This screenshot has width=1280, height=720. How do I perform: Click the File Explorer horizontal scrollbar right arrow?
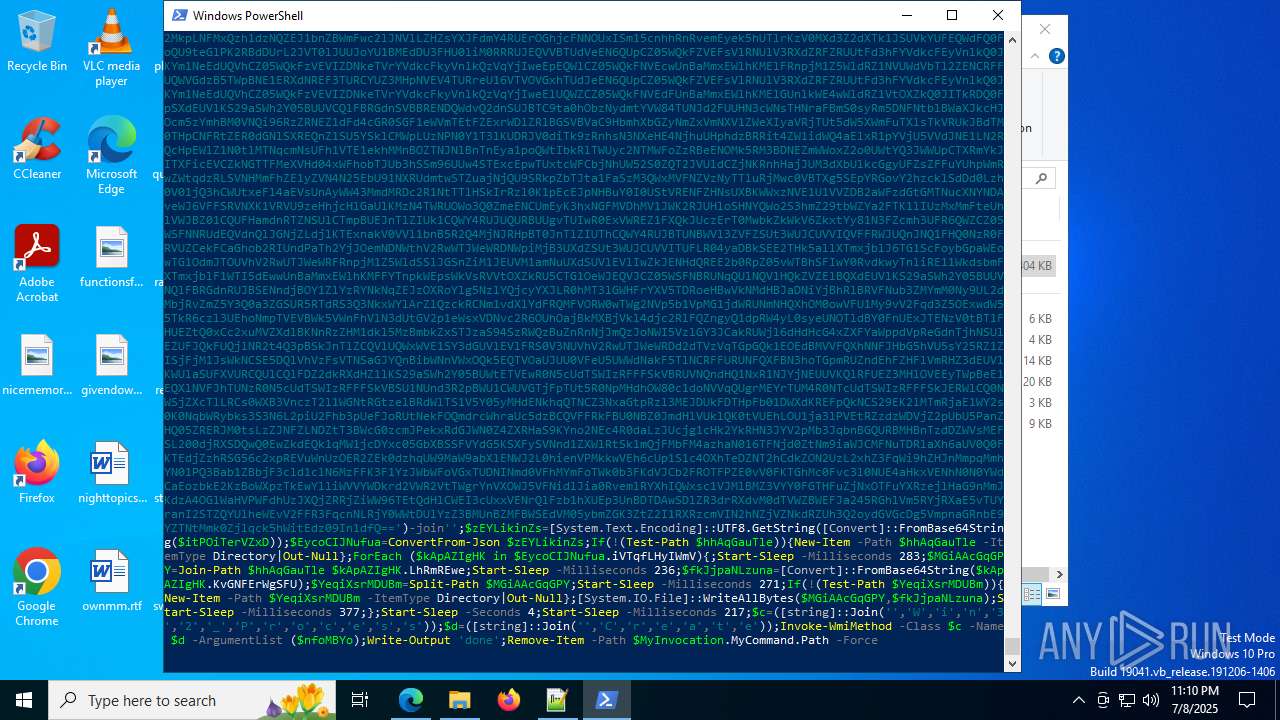pyautogui.click(x=1059, y=574)
